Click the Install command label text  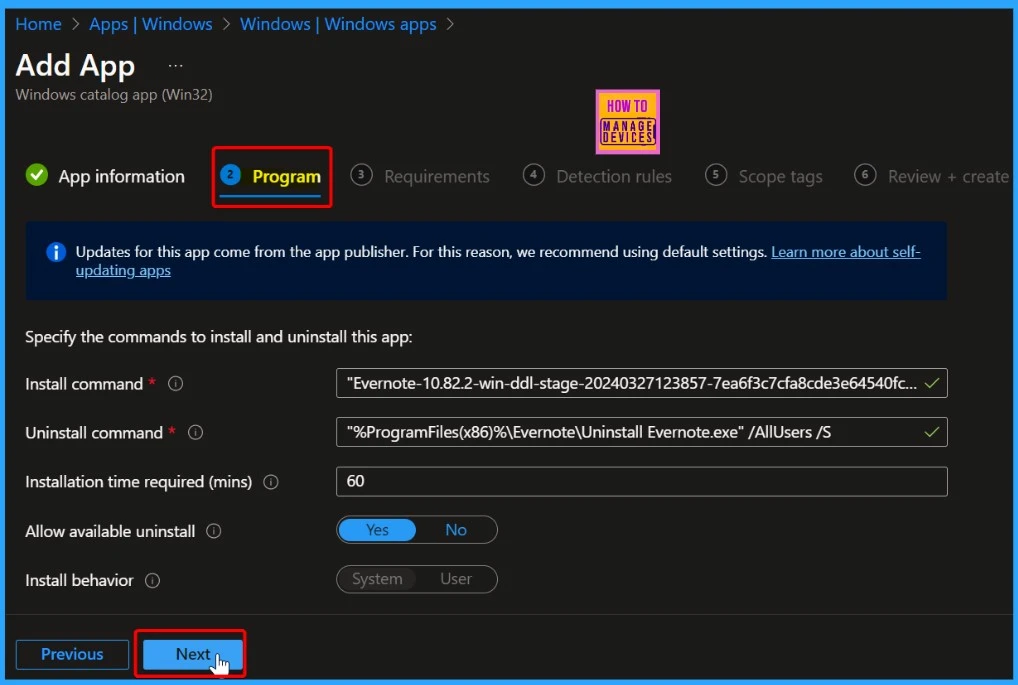click(x=84, y=384)
